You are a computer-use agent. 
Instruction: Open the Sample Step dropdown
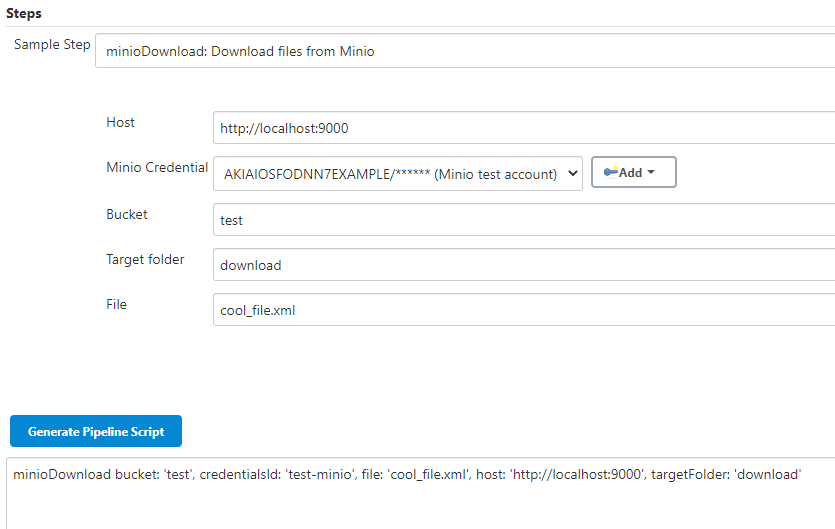click(x=465, y=51)
